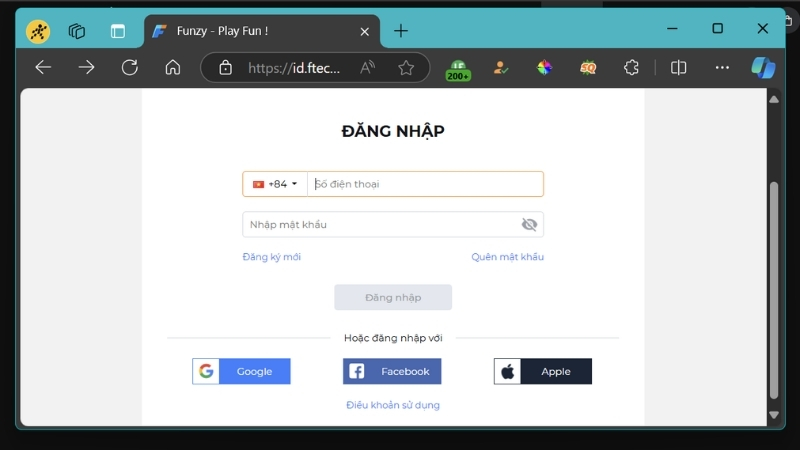Image resolution: width=800 pixels, height=450 pixels.
Task: Open a new tab with plus button
Action: click(401, 31)
